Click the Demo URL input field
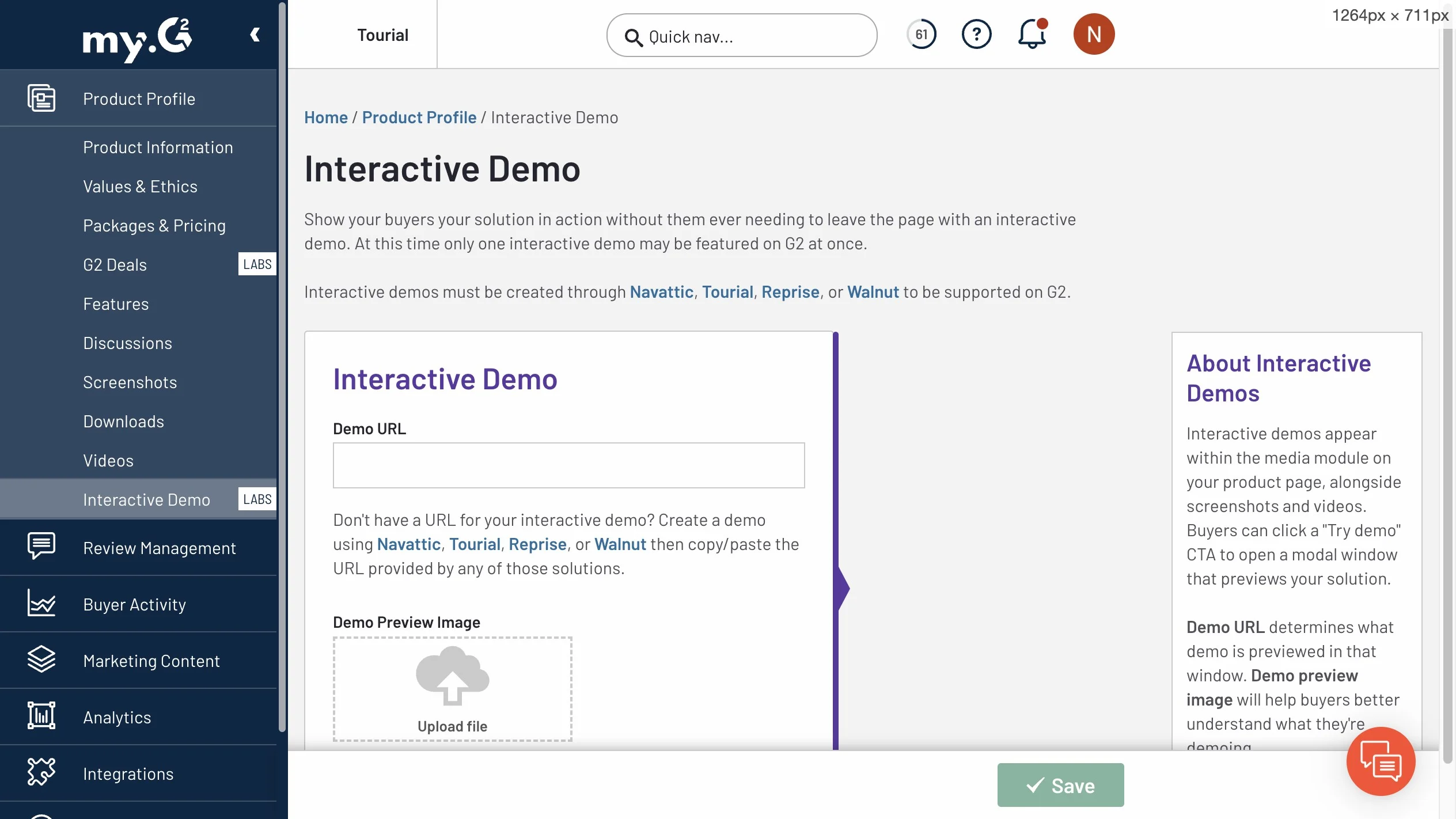Image resolution: width=1456 pixels, height=819 pixels. 569,465
